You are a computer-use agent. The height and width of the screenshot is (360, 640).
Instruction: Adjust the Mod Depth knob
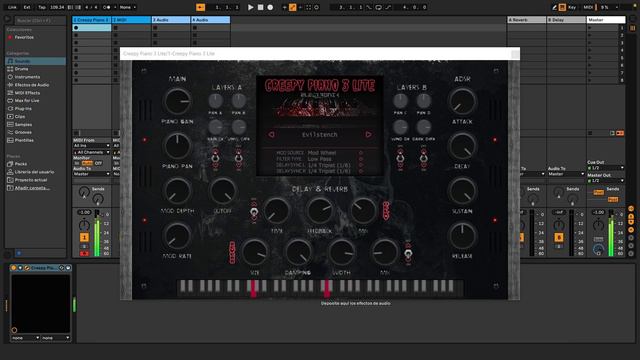[178, 191]
